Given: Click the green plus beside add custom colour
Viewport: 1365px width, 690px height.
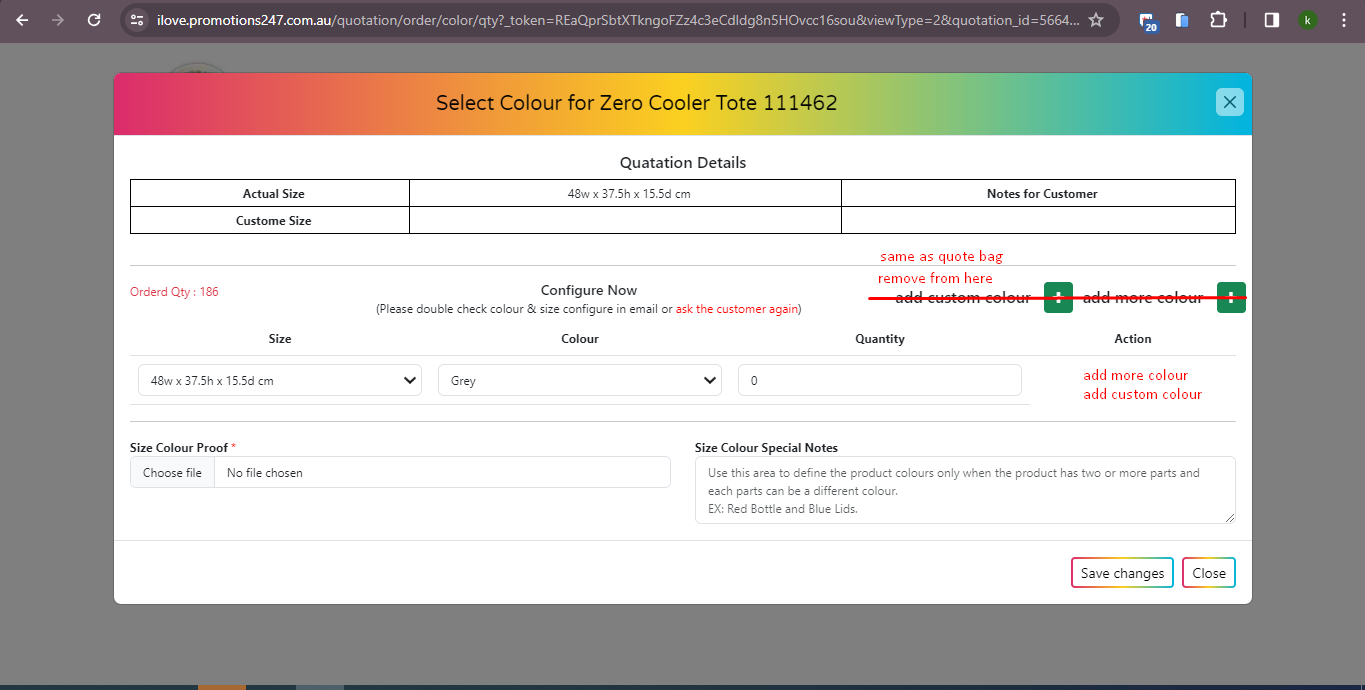Looking at the screenshot, I should pos(1058,298).
